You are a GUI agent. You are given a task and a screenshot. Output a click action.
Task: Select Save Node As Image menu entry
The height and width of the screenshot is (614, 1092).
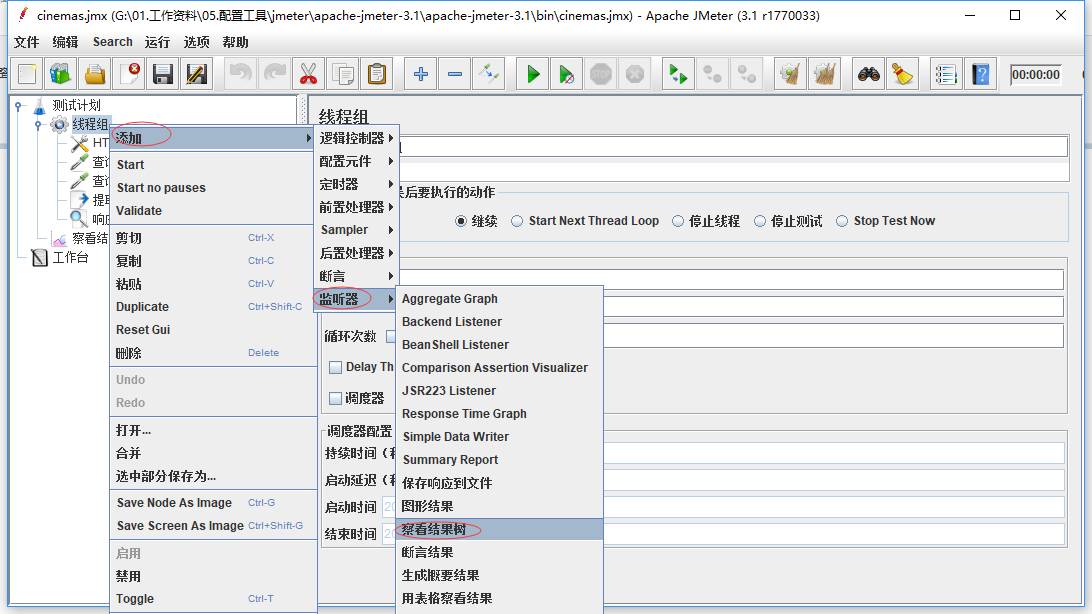tap(213, 503)
